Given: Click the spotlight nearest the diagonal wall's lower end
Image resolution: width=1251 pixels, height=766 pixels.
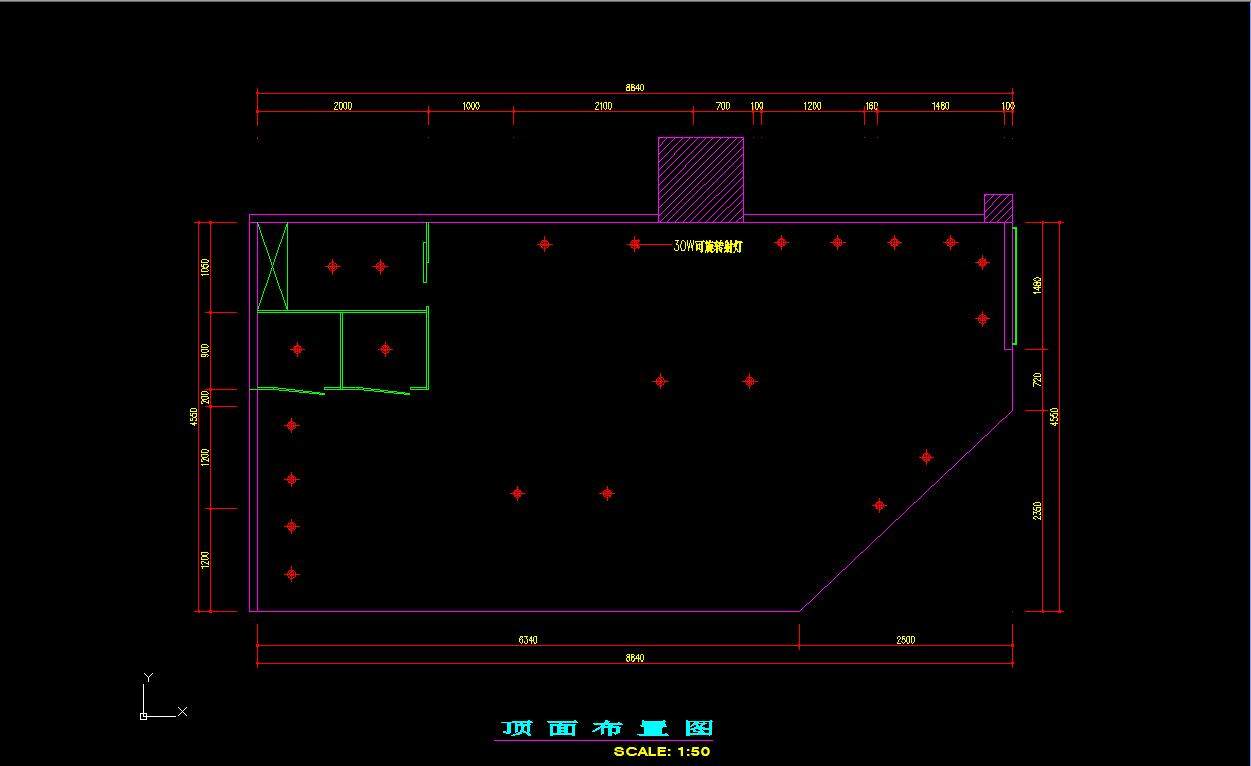Looking at the screenshot, I should [x=879, y=505].
